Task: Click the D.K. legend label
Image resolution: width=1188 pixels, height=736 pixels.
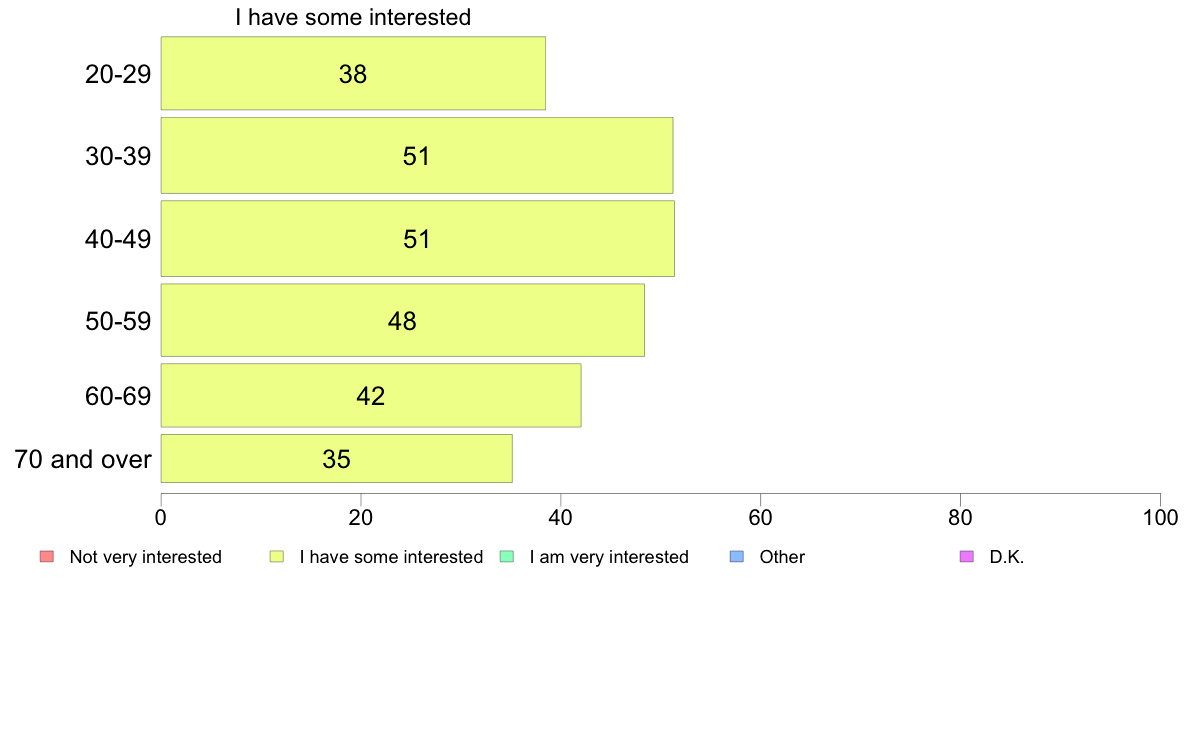Action: [1007, 557]
